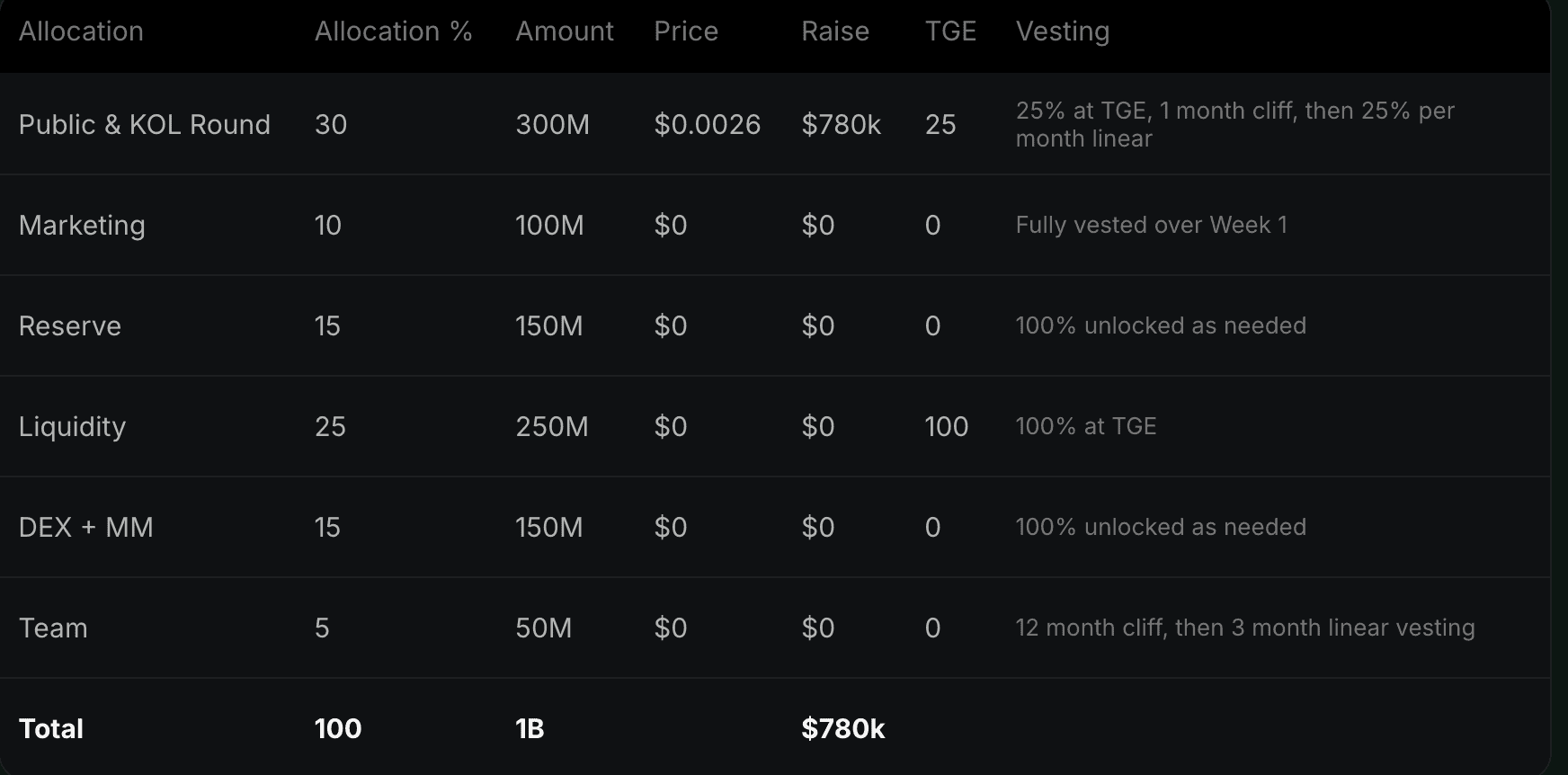Click the 100% at TGE vesting text
The width and height of the screenshot is (1568, 775).
(x=1085, y=426)
